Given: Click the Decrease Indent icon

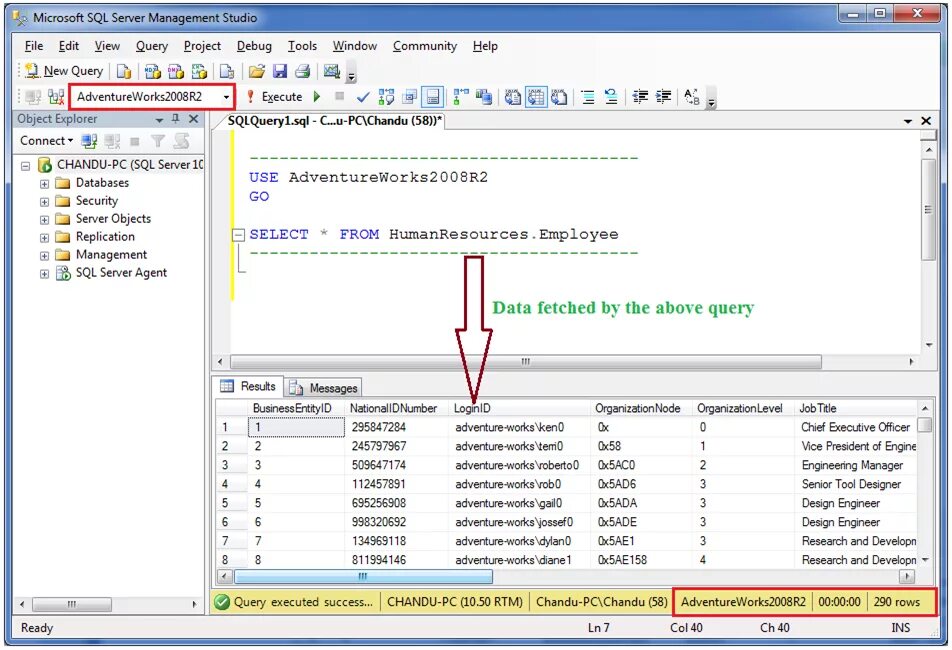Looking at the screenshot, I should coord(640,96).
